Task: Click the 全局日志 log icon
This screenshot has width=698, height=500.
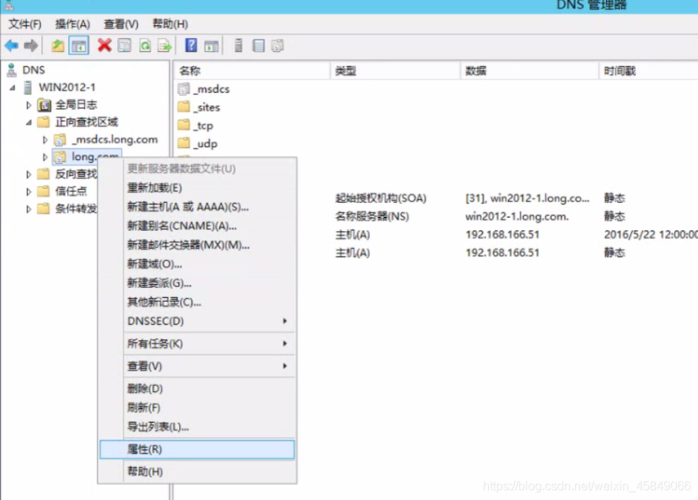Action: pos(45,105)
